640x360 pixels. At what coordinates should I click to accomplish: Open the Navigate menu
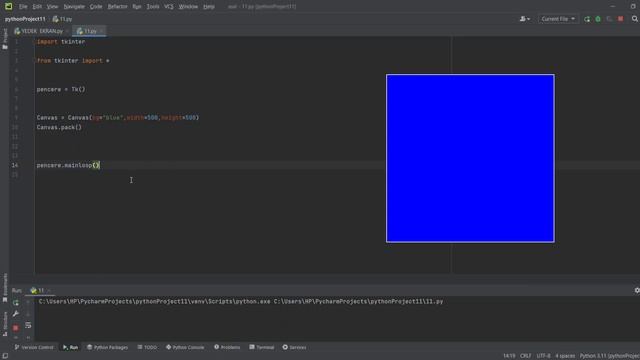pyautogui.click(x=74, y=7)
